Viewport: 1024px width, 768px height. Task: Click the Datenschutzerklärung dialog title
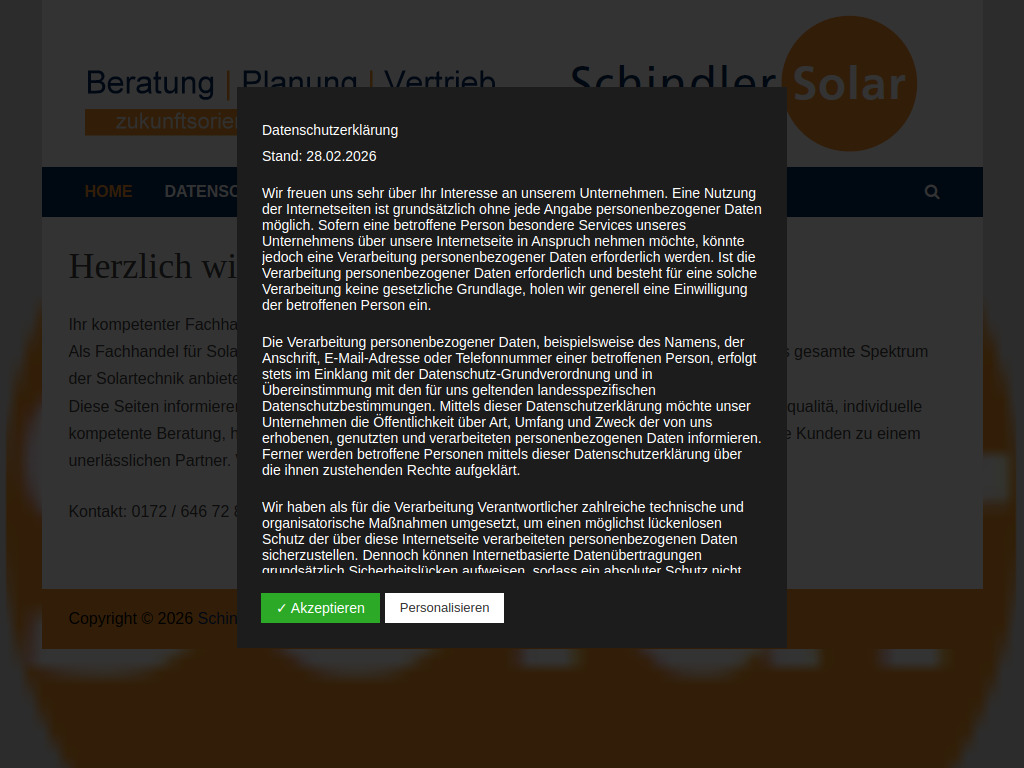[329, 129]
